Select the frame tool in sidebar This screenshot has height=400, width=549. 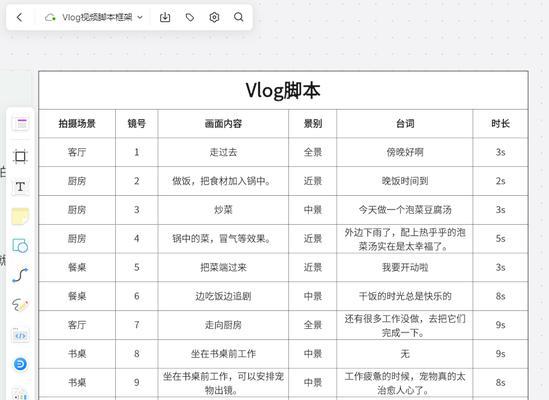pyautogui.click(x=20, y=156)
